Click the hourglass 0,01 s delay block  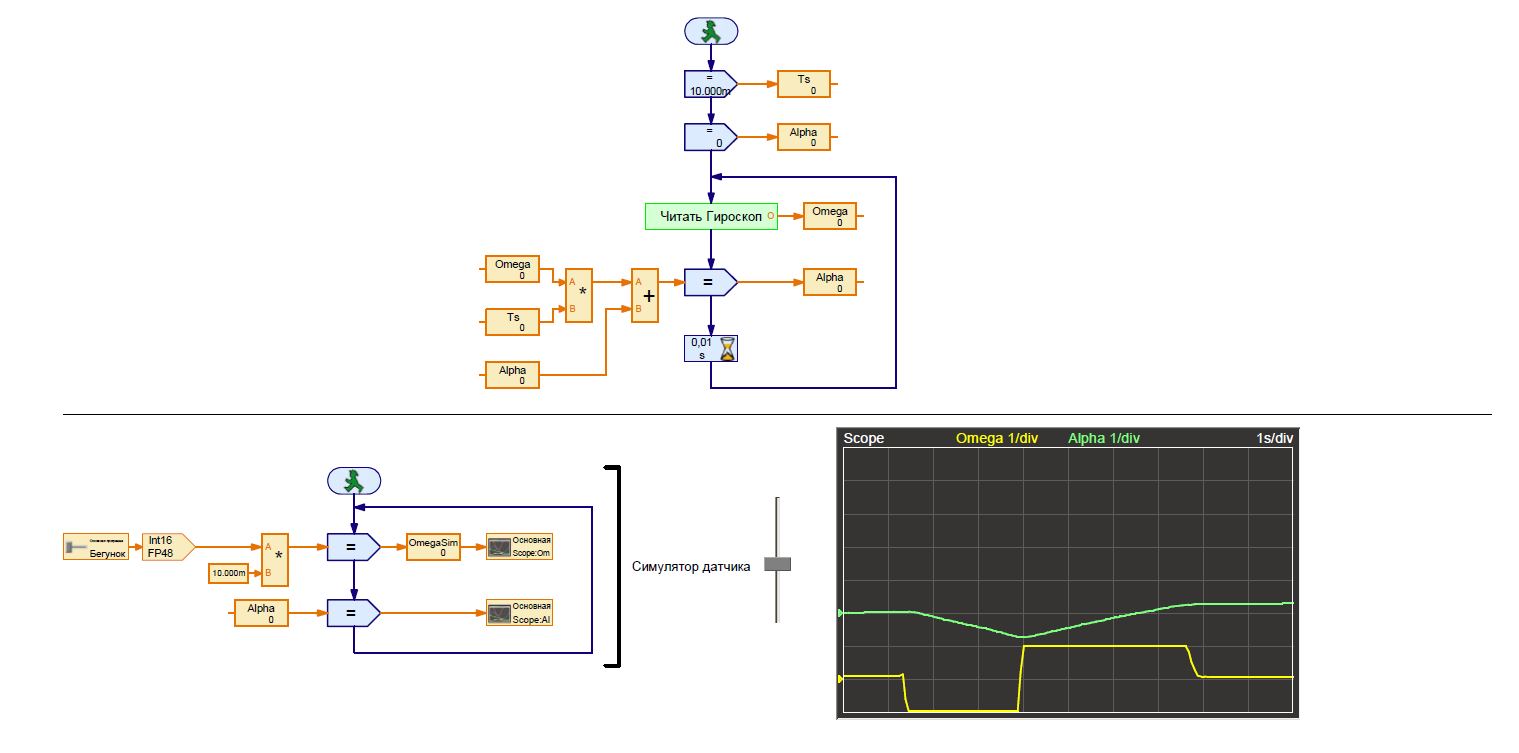[711, 348]
